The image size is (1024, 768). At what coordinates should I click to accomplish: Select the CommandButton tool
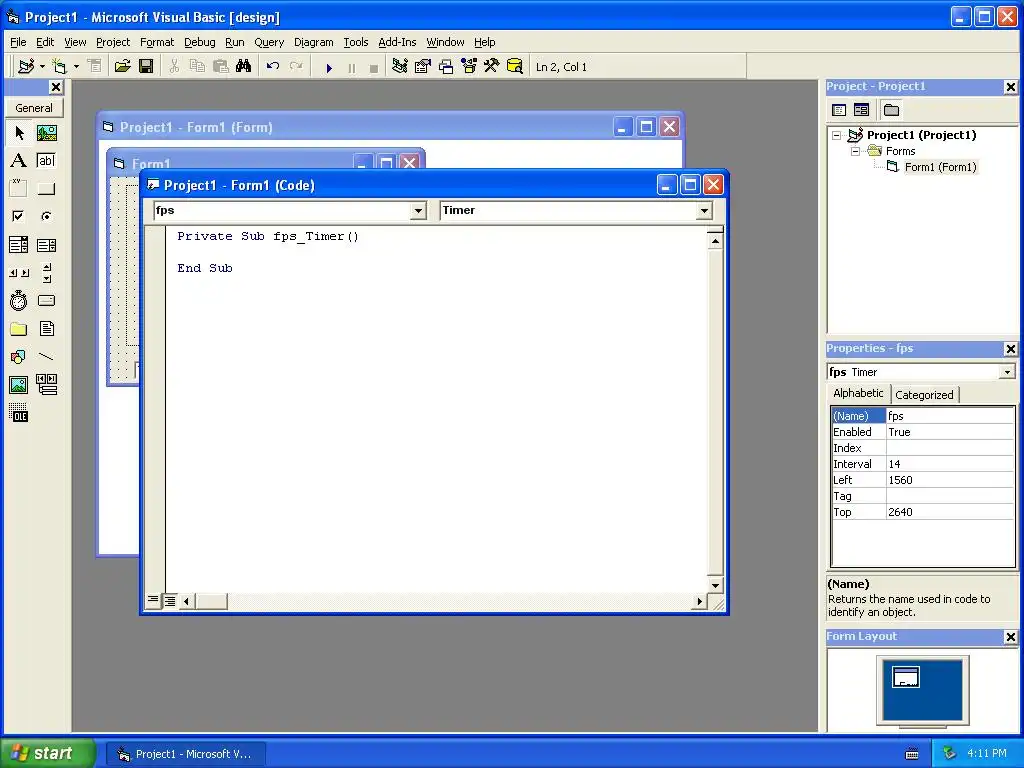click(x=46, y=189)
